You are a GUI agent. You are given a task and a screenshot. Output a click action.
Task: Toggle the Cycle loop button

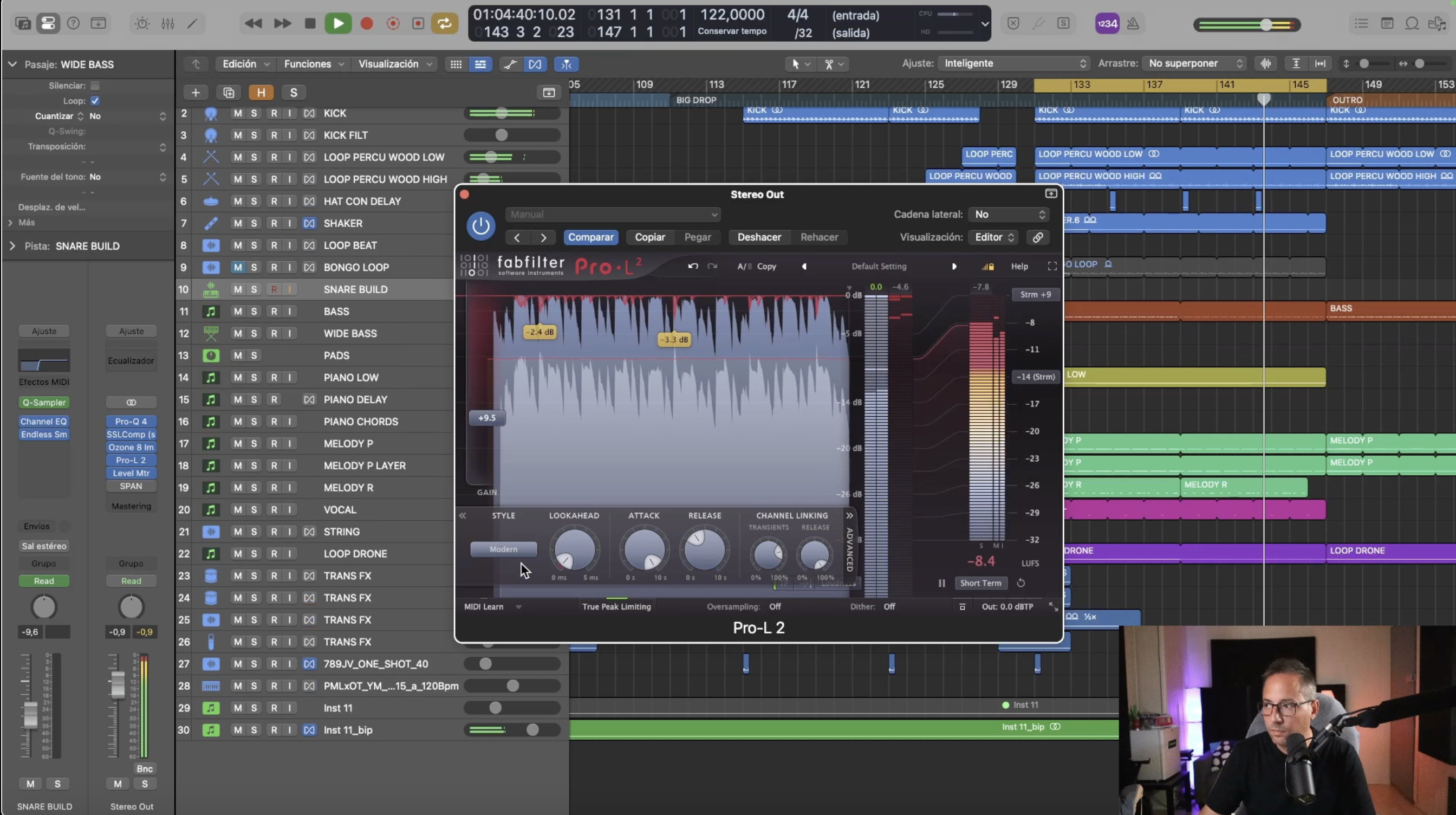(x=445, y=23)
